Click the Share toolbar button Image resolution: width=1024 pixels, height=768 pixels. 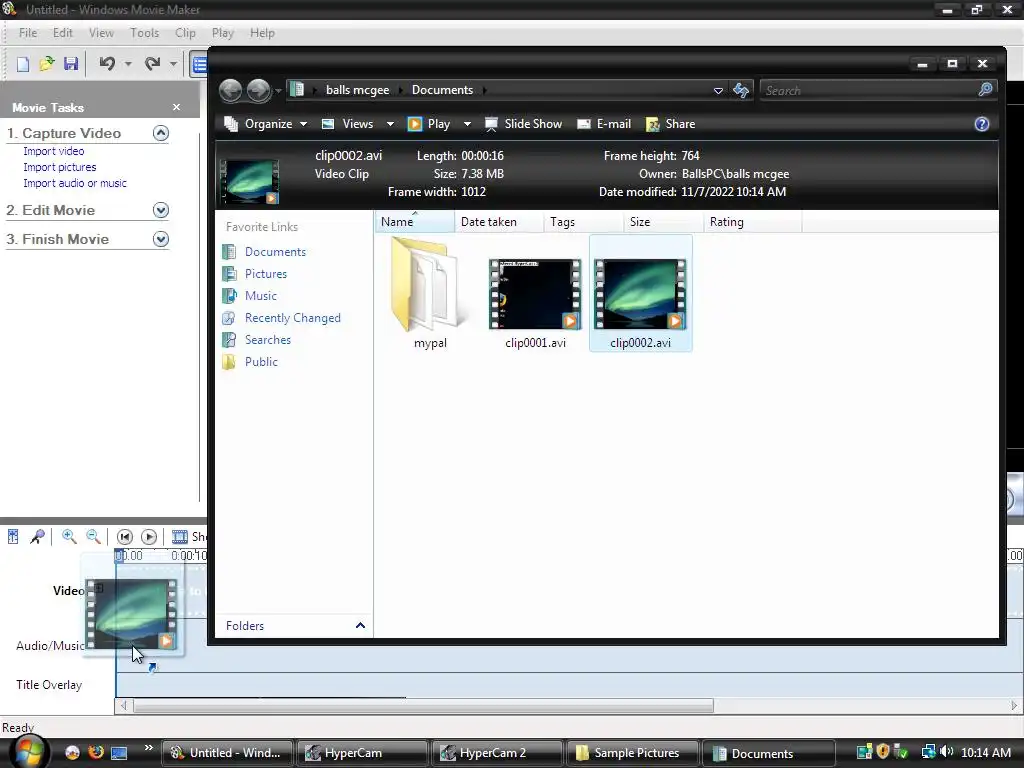(x=671, y=124)
